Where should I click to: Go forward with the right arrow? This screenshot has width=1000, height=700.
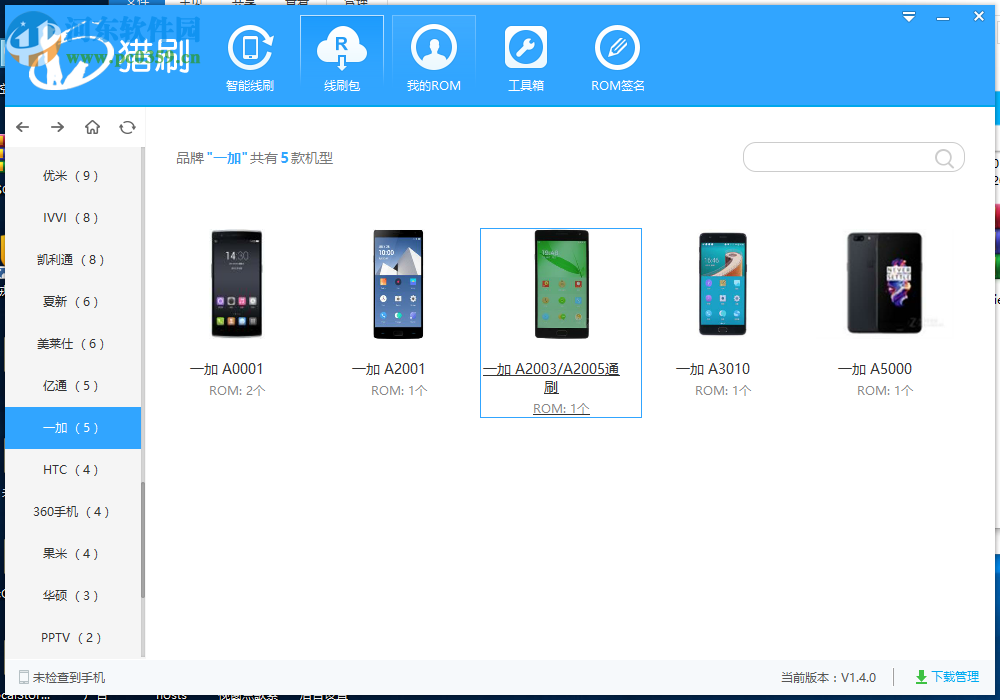(x=57, y=127)
